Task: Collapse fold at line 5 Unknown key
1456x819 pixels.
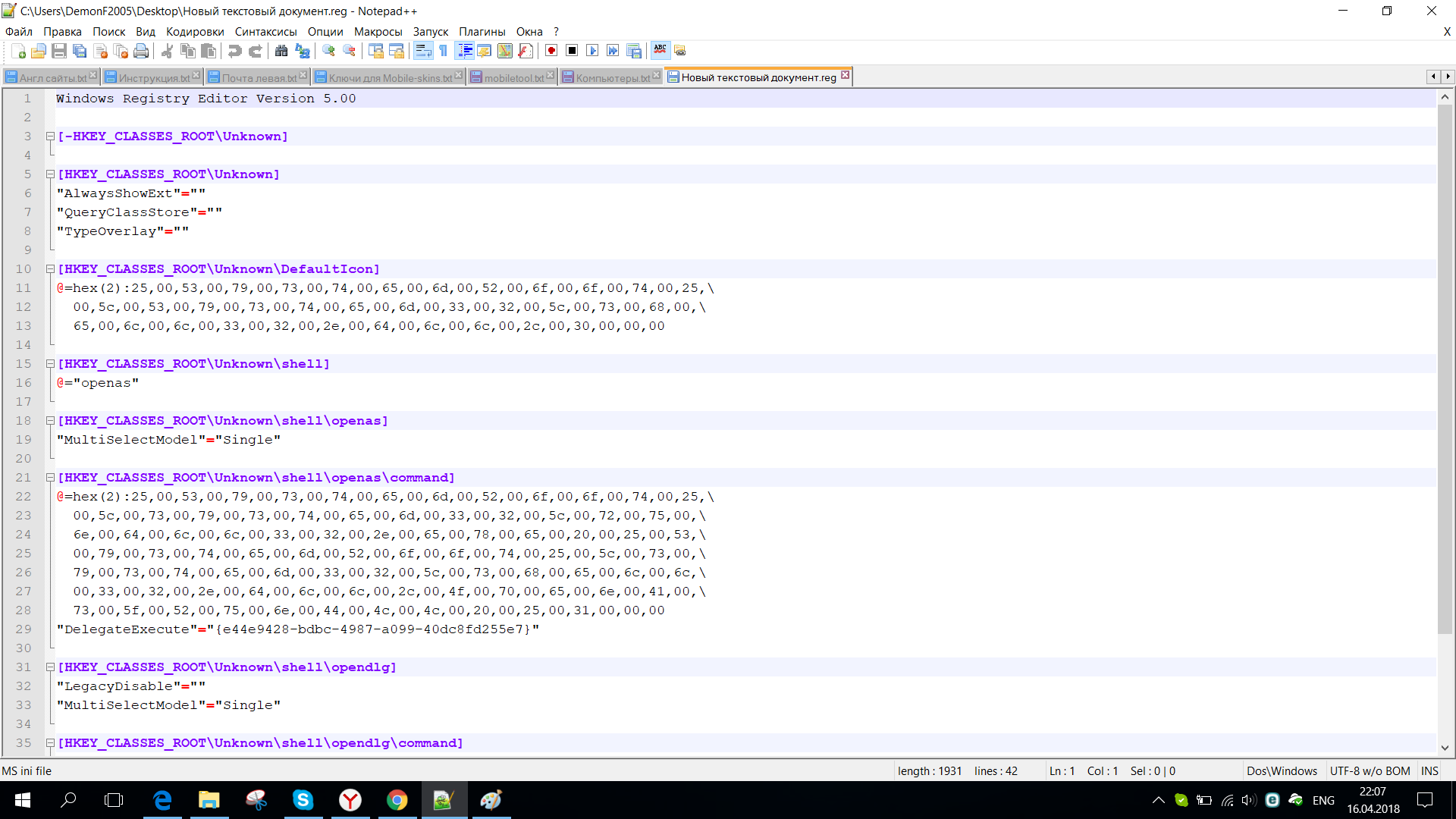Action: [x=50, y=174]
